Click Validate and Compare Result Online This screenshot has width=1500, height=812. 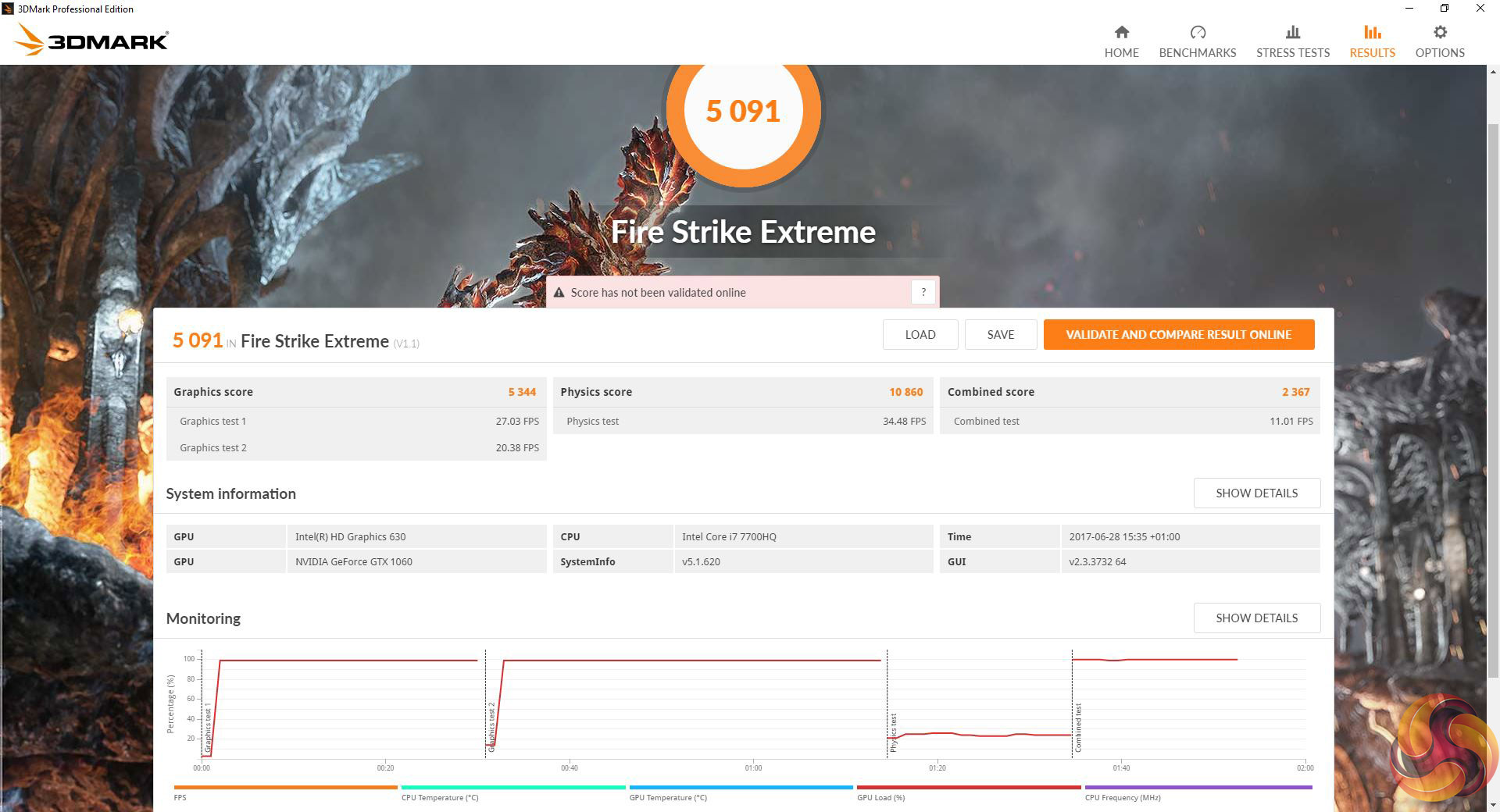point(1179,334)
